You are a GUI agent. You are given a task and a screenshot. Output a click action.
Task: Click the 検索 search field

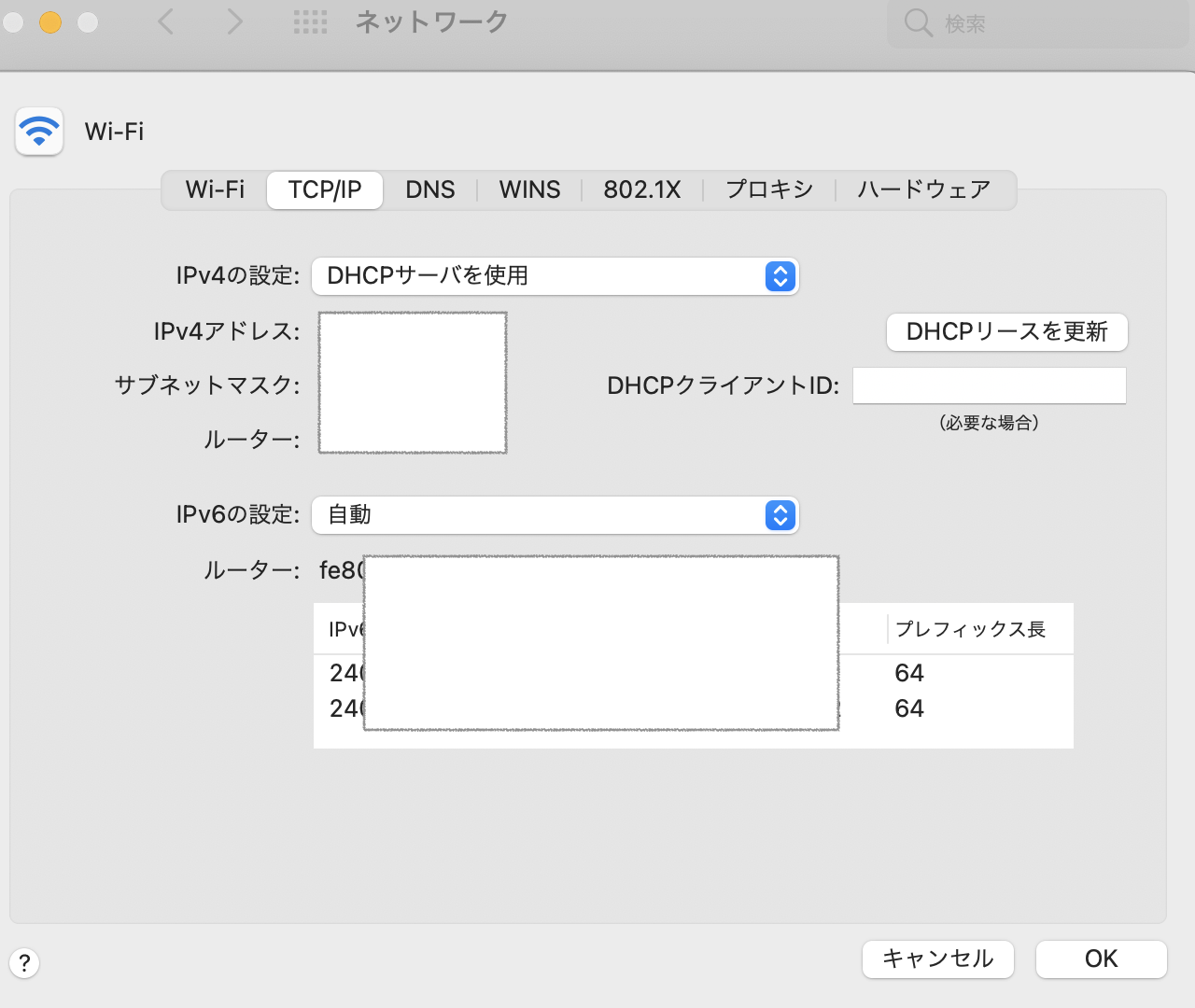click(x=1036, y=23)
